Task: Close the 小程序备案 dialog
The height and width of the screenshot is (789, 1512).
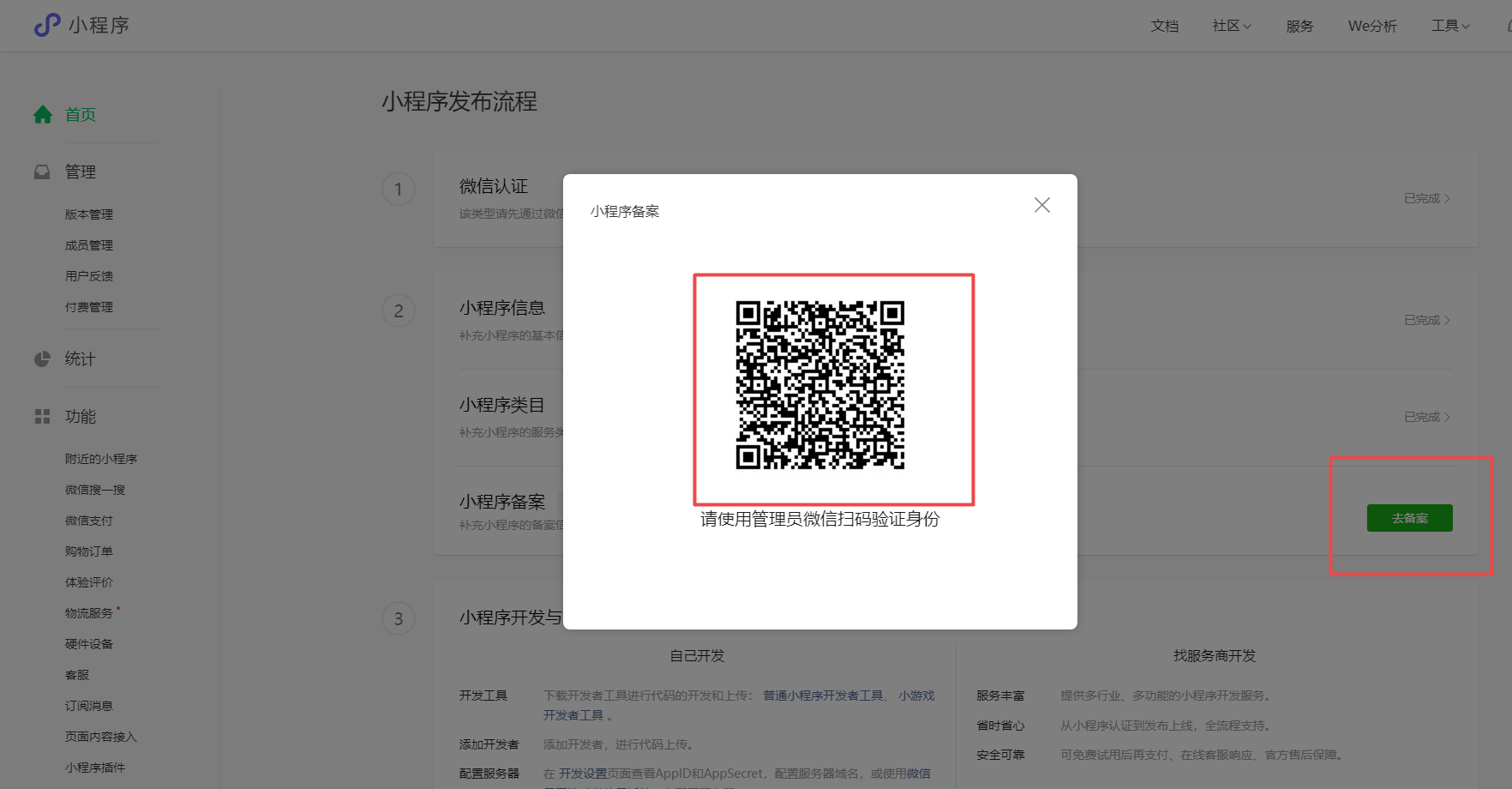Action: click(x=1042, y=205)
